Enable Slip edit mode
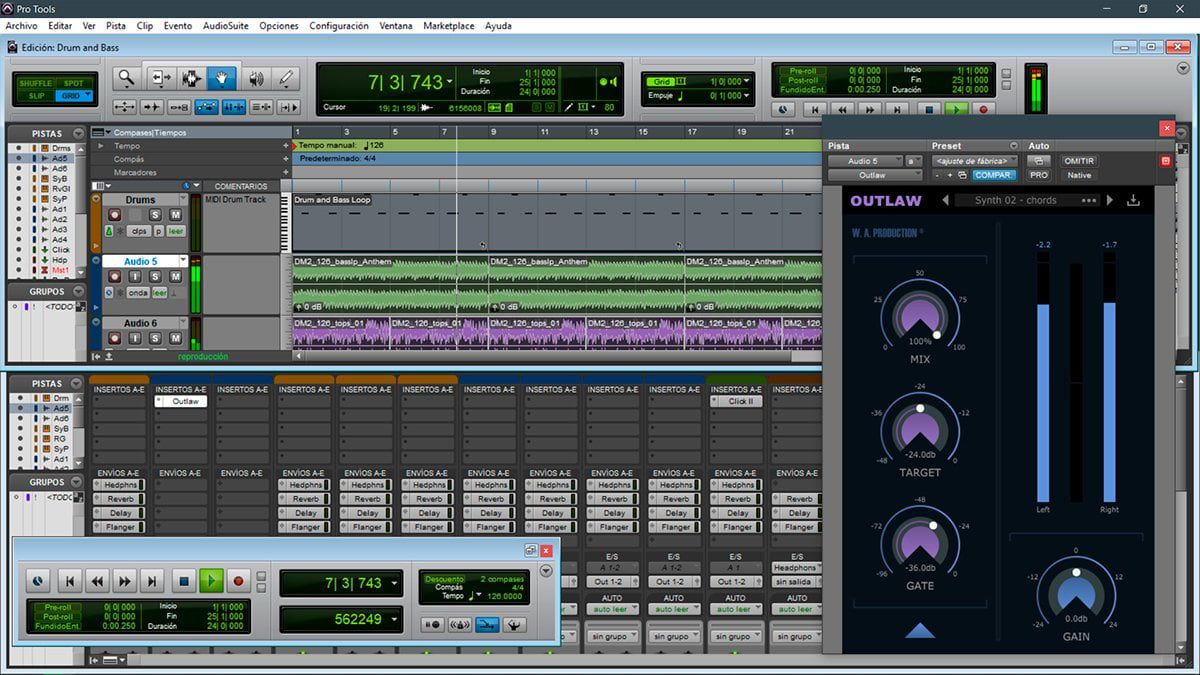 37,96
